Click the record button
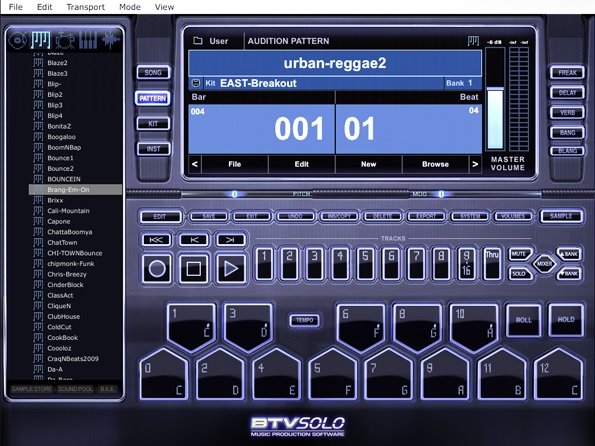Image resolution: width=595 pixels, height=446 pixels. click(157, 269)
